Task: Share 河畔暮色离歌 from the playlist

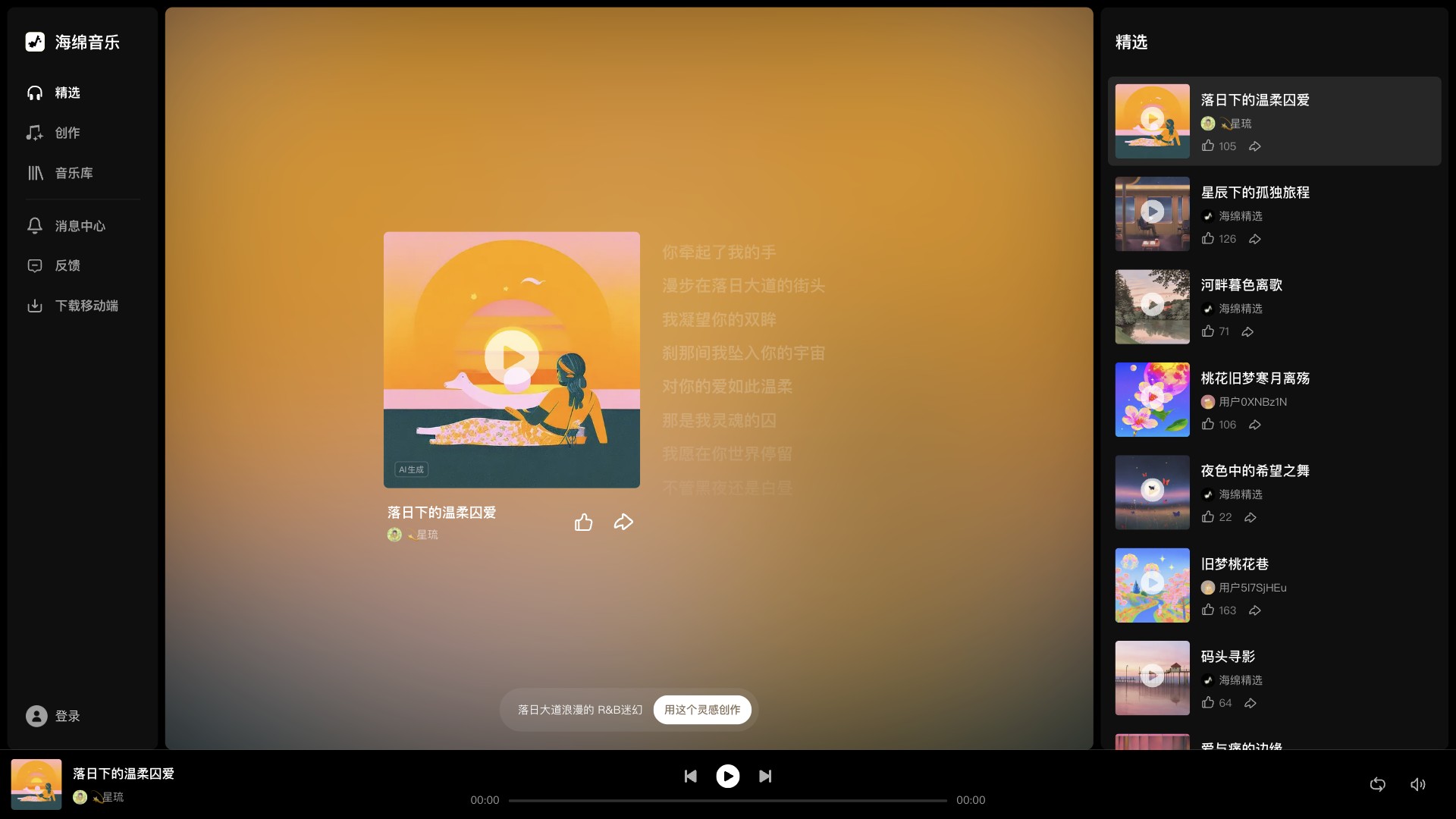Action: pos(1247,332)
